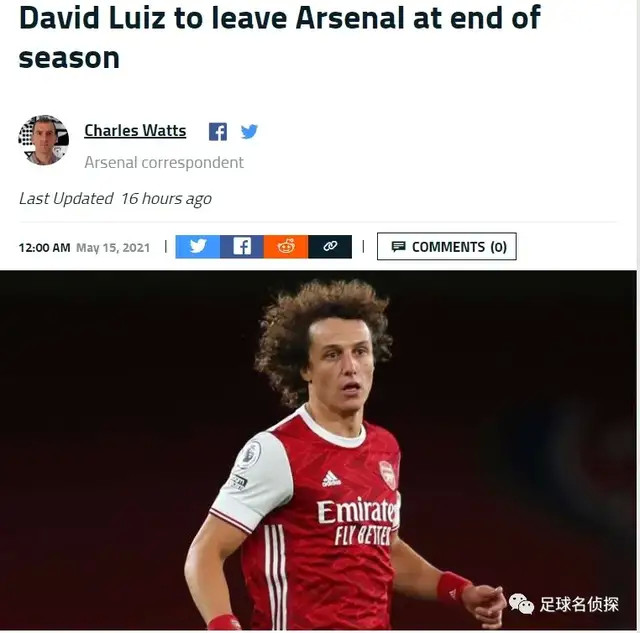Viewport: 640px width, 633px height.
Task: Click the Emirates sponsor logo on jersey
Action: coord(358,511)
